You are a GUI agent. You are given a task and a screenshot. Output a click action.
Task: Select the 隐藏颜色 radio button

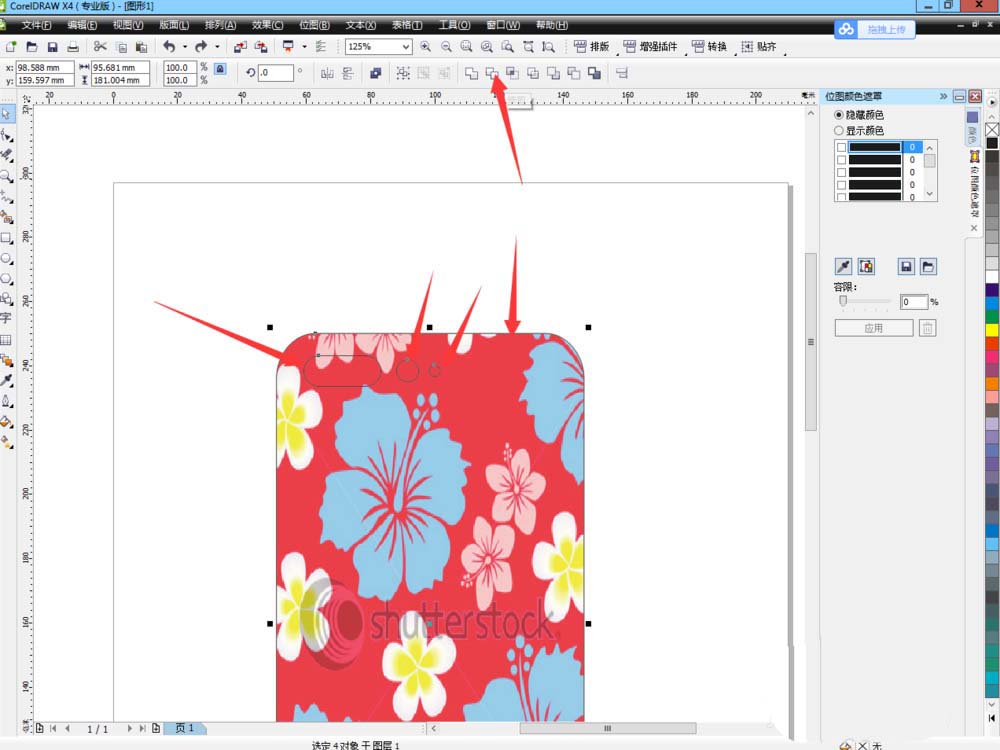[839, 115]
